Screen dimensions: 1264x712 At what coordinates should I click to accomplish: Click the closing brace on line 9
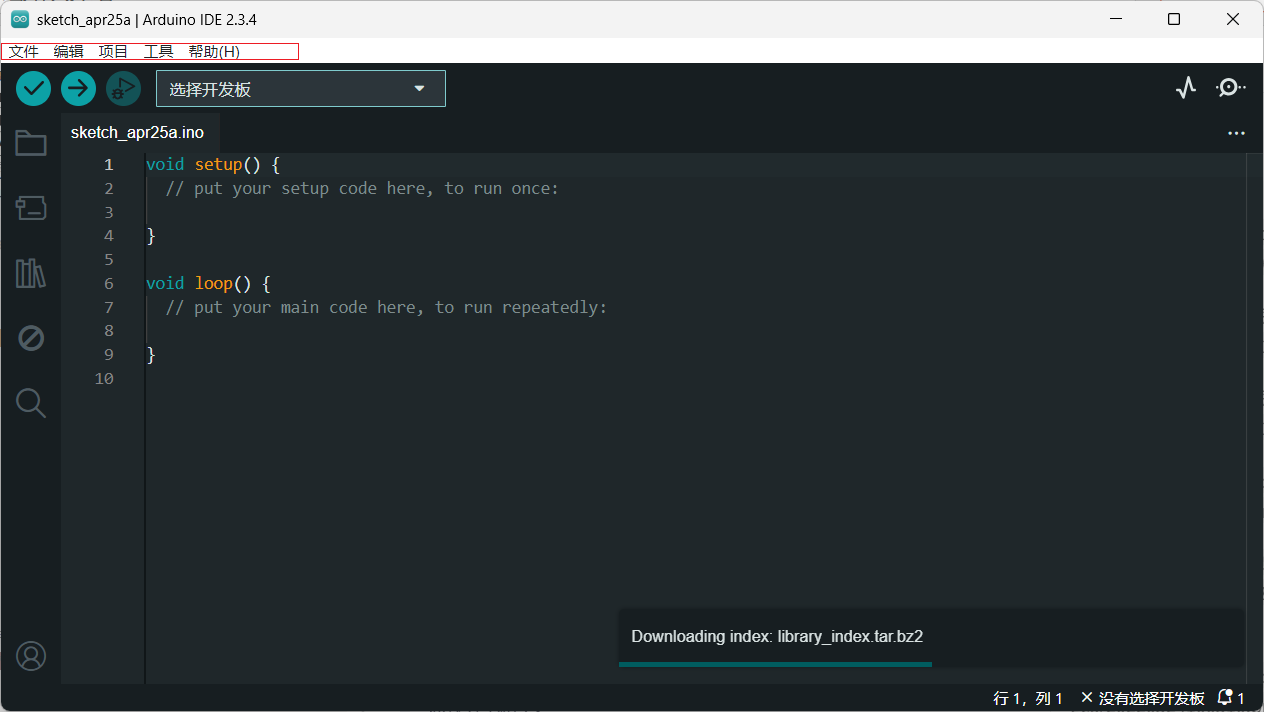tap(151, 355)
